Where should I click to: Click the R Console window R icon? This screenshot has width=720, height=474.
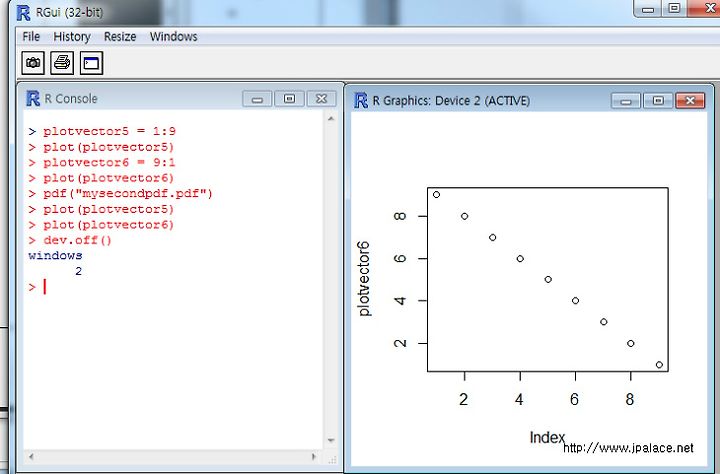[x=33, y=98]
